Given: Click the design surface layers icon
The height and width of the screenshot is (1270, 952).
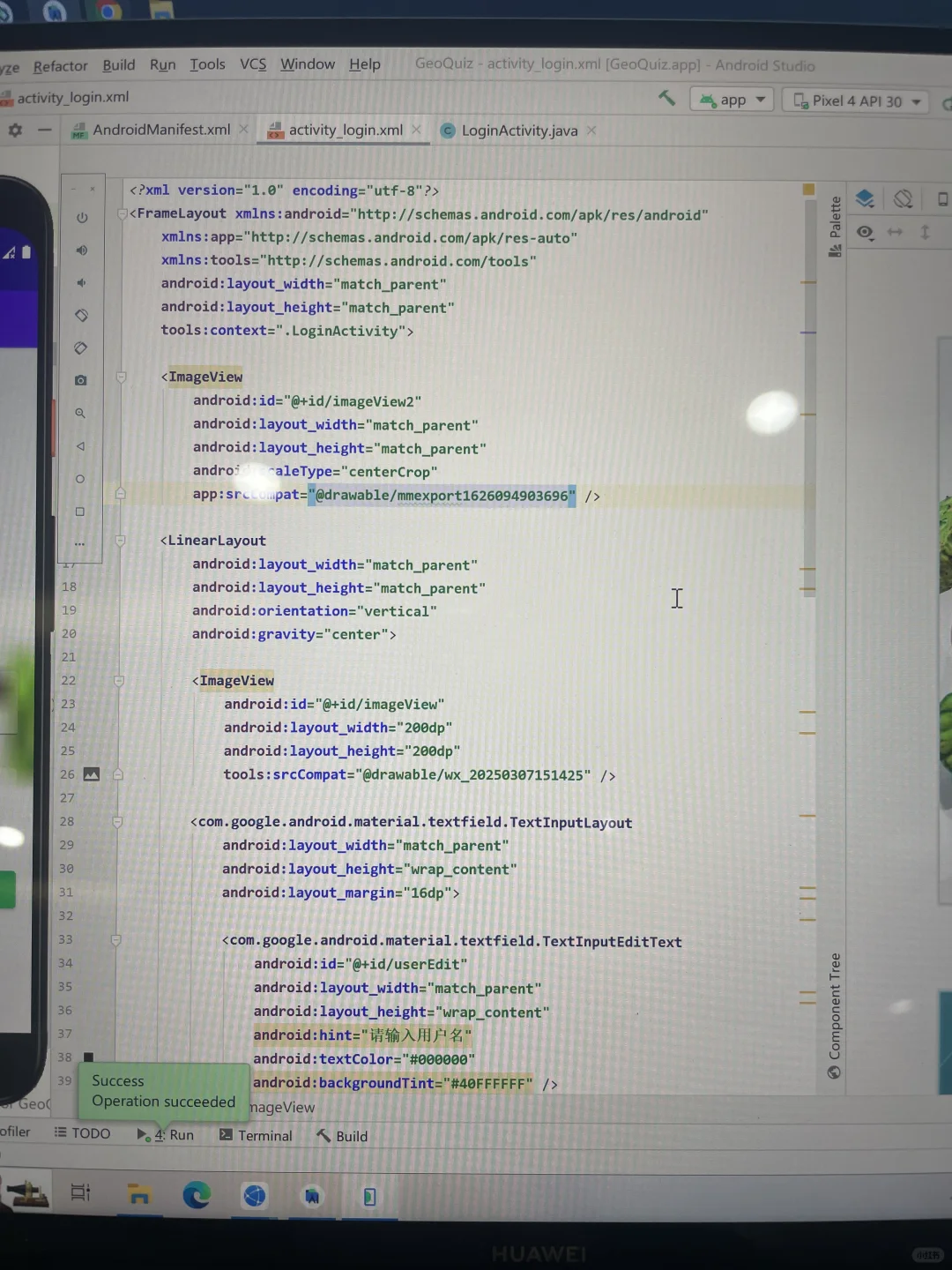Looking at the screenshot, I should pyautogui.click(x=866, y=199).
